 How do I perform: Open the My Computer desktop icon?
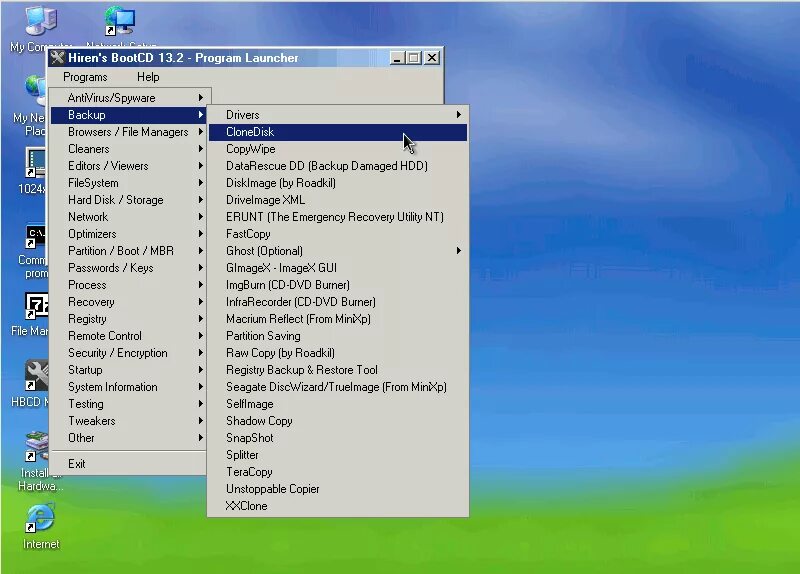(41, 21)
